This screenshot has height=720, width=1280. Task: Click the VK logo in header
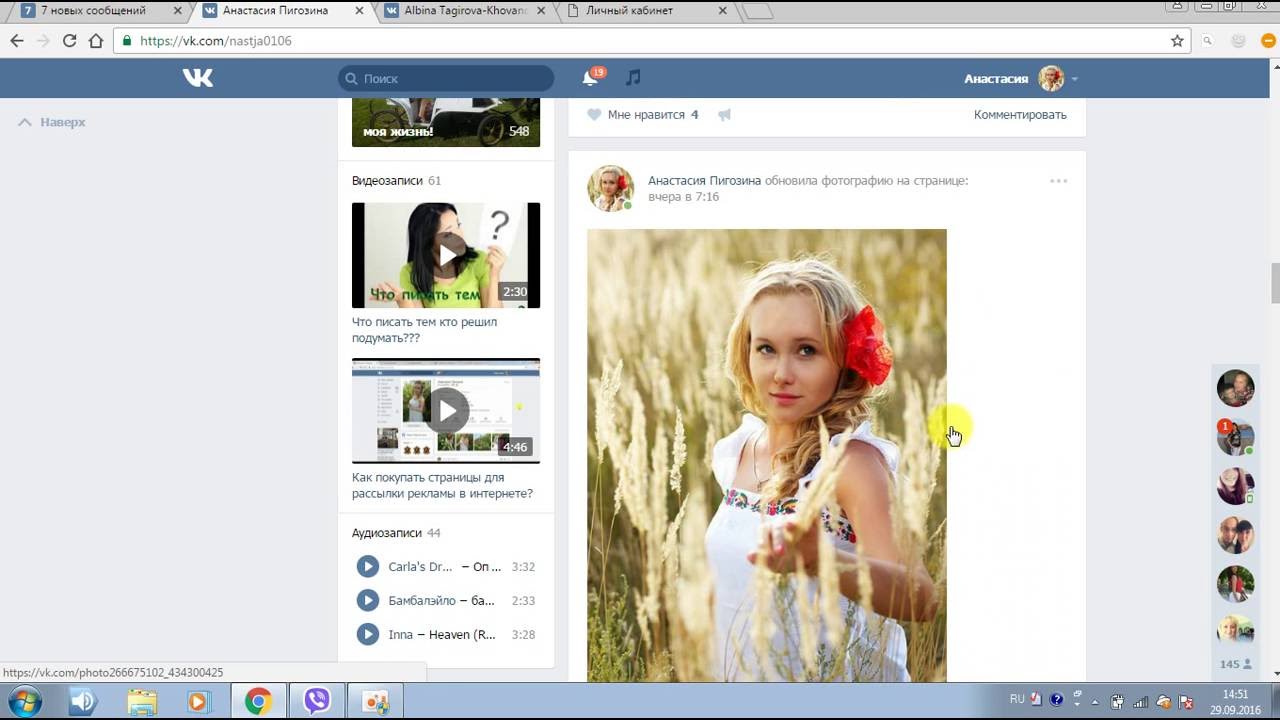[198, 78]
